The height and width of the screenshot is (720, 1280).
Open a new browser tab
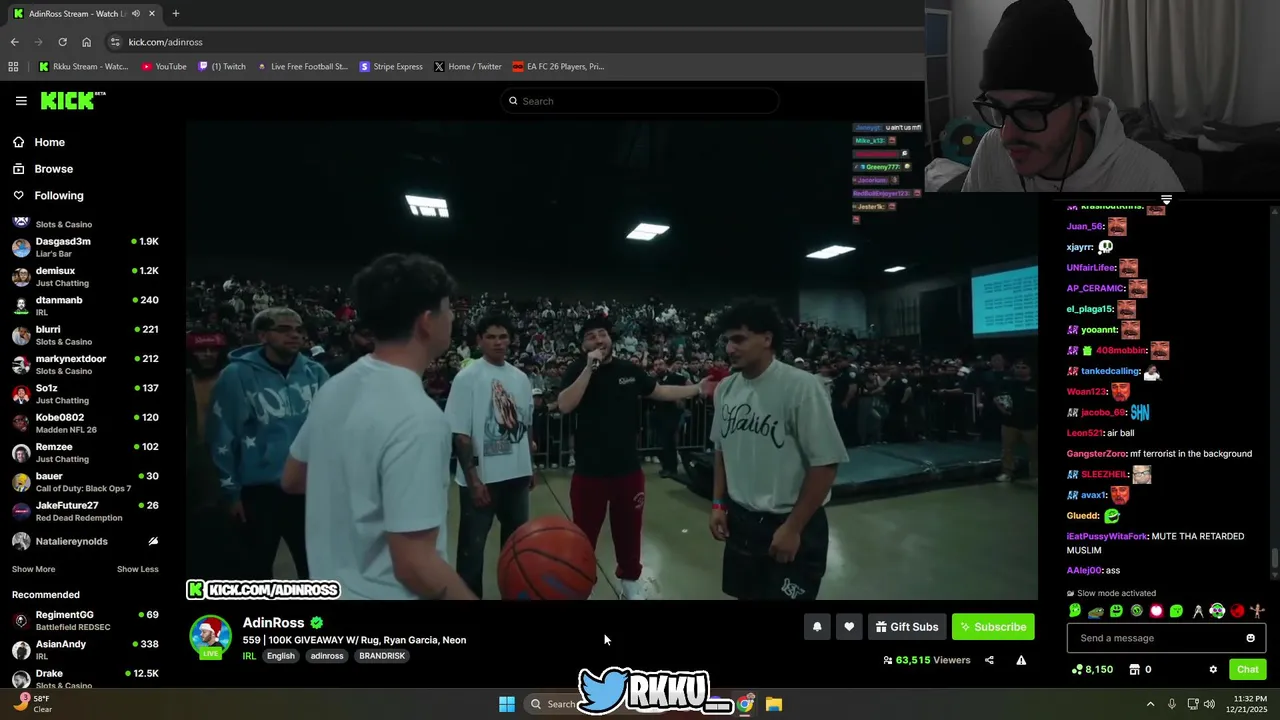(176, 13)
